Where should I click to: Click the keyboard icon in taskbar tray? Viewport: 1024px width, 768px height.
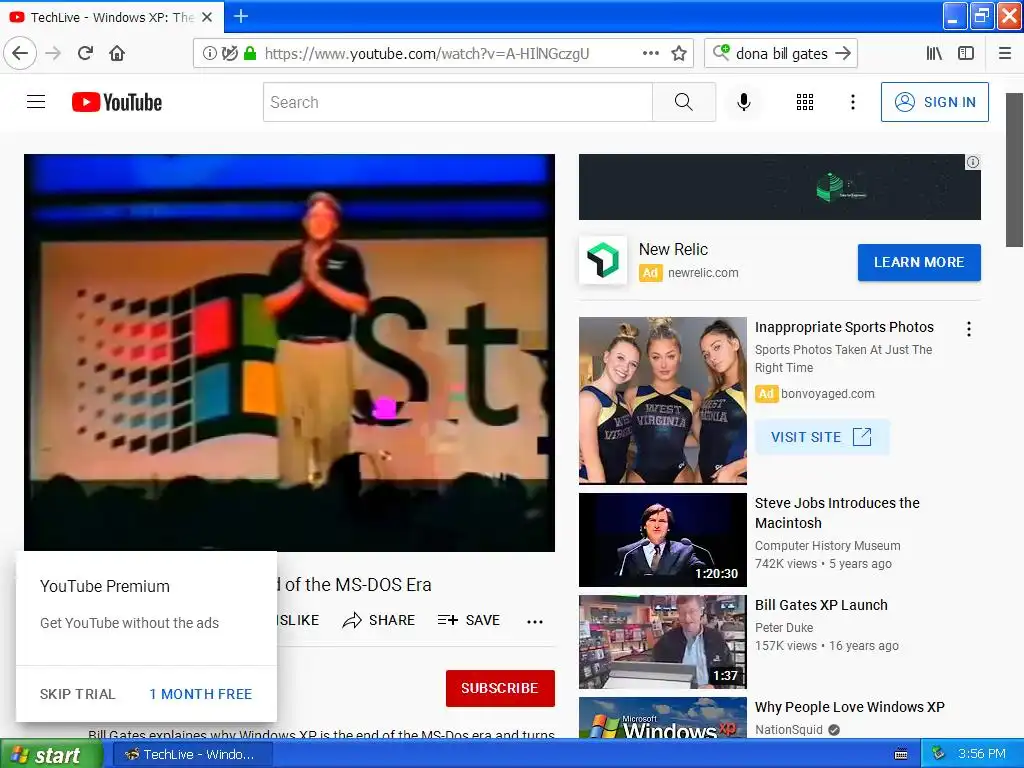[x=901, y=754]
